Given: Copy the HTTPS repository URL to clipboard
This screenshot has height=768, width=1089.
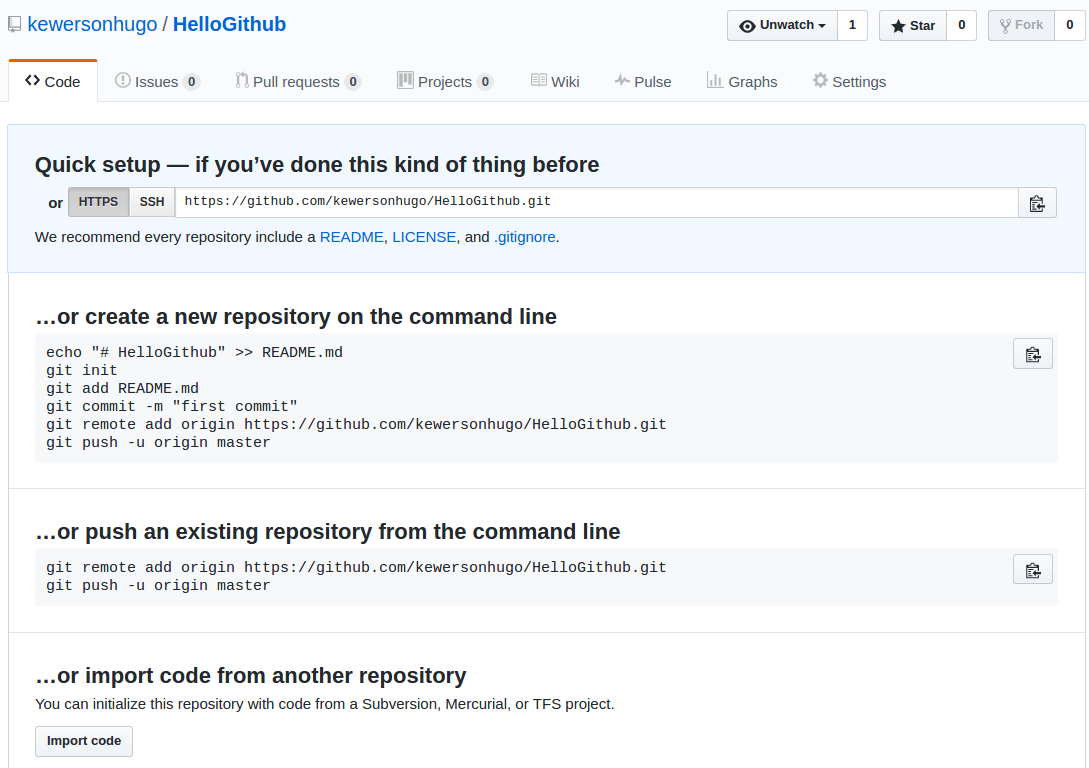Looking at the screenshot, I should point(1037,202).
